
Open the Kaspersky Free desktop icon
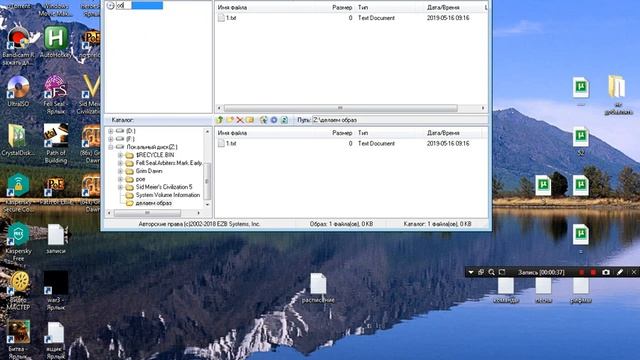(x=18, y=242)
